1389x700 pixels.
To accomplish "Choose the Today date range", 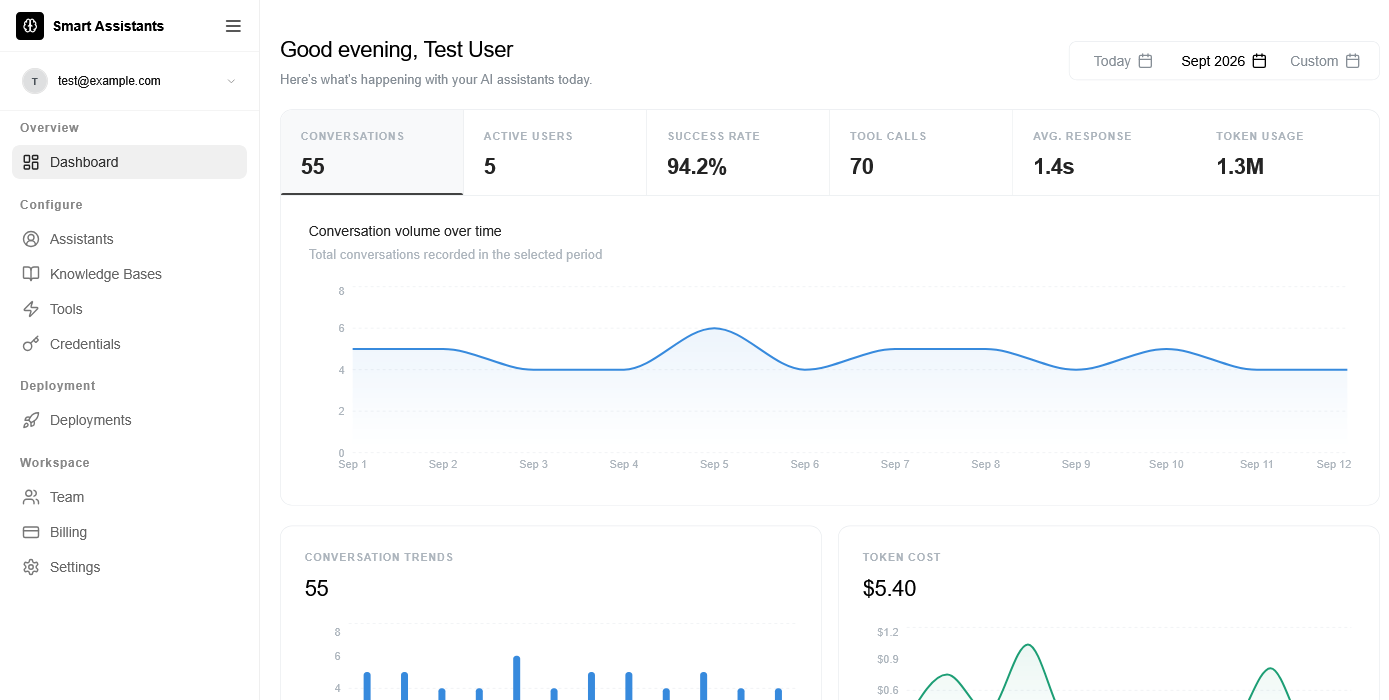I will (1123, 61).
